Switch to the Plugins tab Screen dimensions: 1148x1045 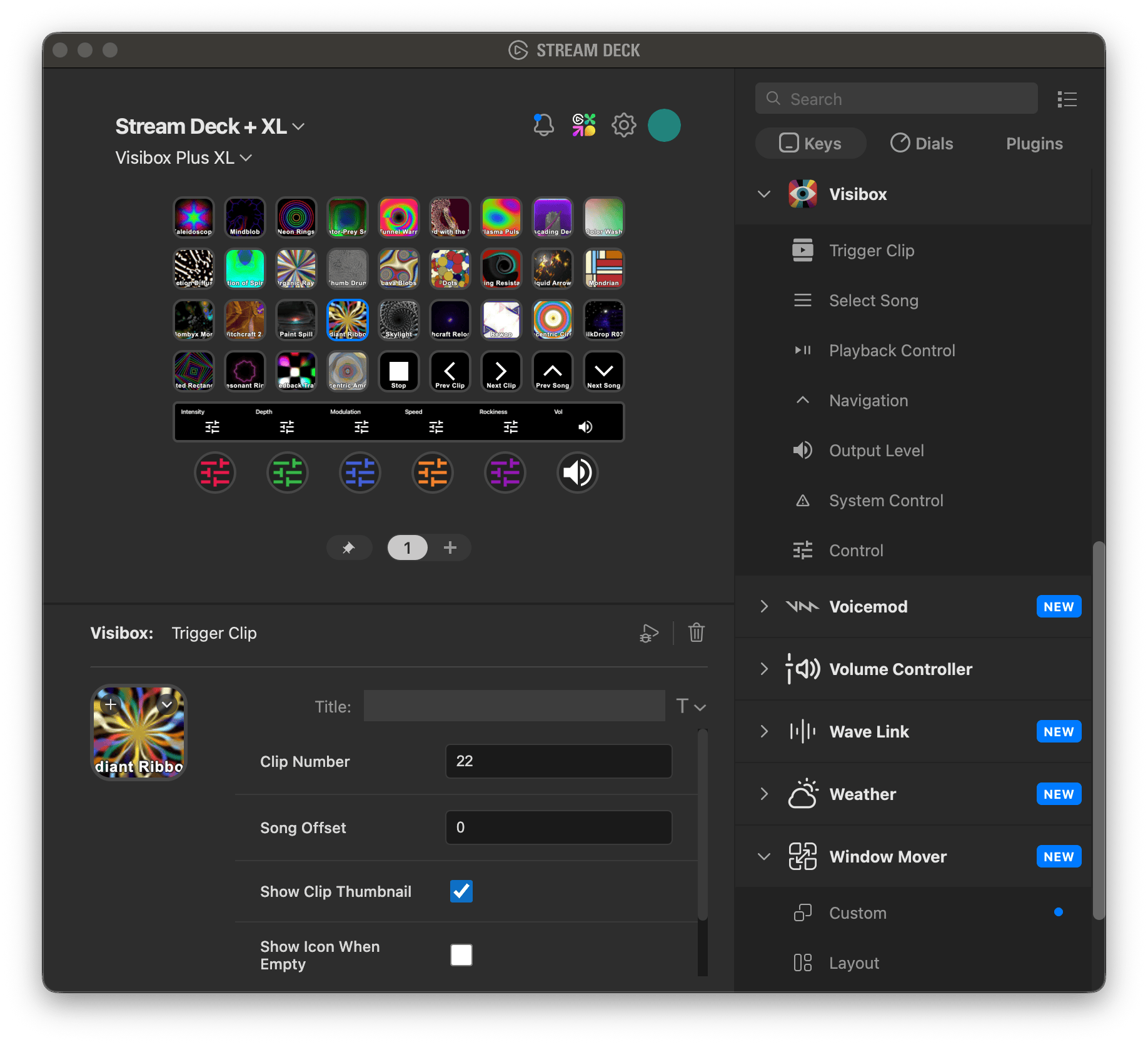[1034, 144]
